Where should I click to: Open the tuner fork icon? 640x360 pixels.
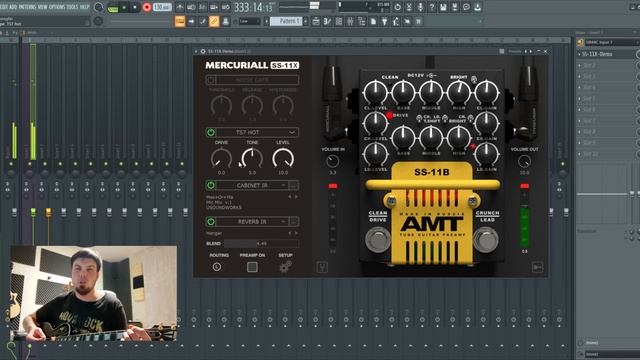point(322,267)
